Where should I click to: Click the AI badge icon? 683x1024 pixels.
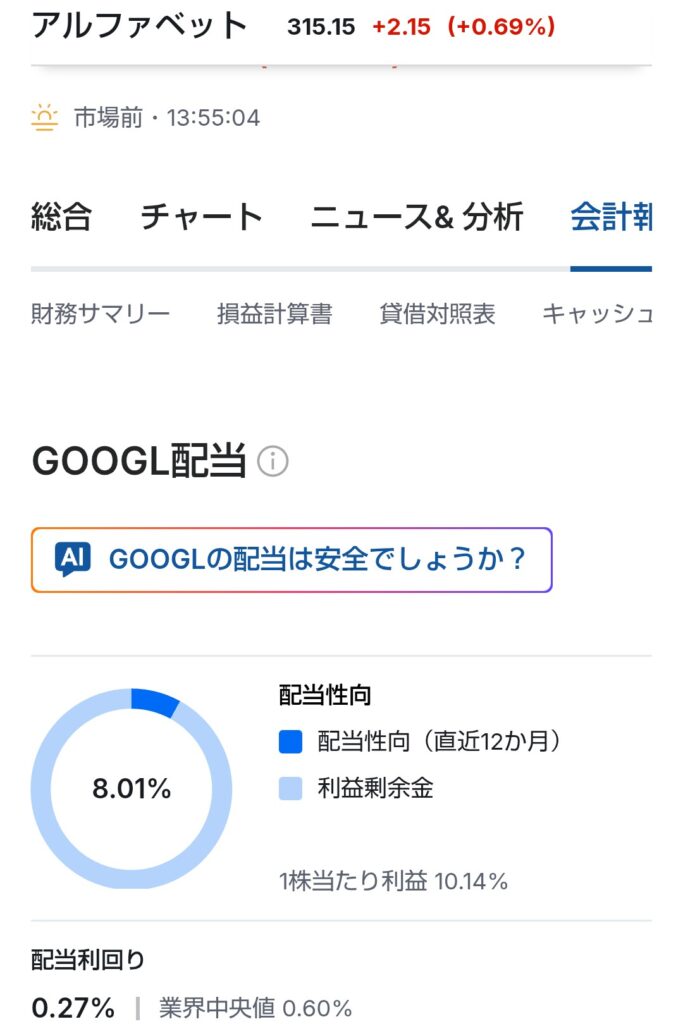tap(70, 559)
